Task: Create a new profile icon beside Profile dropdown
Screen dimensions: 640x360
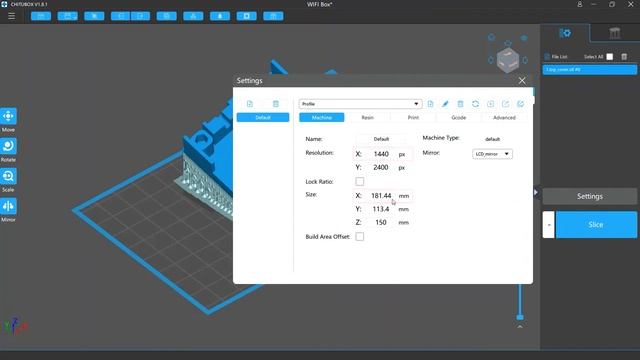Action: [430, 104]
